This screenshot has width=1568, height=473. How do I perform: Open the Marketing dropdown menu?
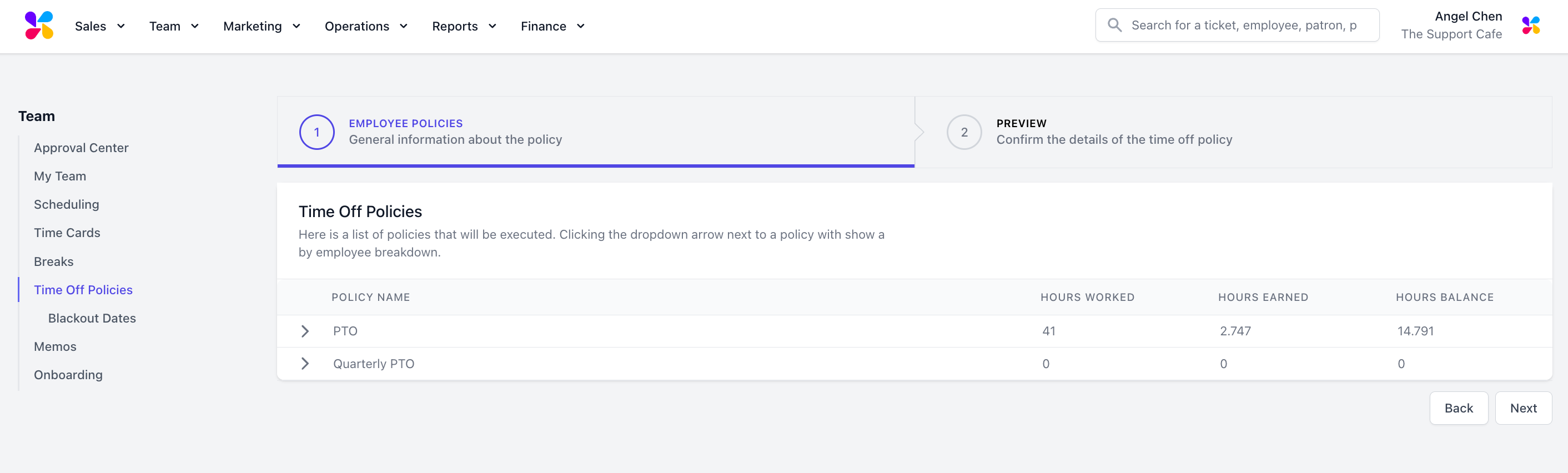pos(262,26)
